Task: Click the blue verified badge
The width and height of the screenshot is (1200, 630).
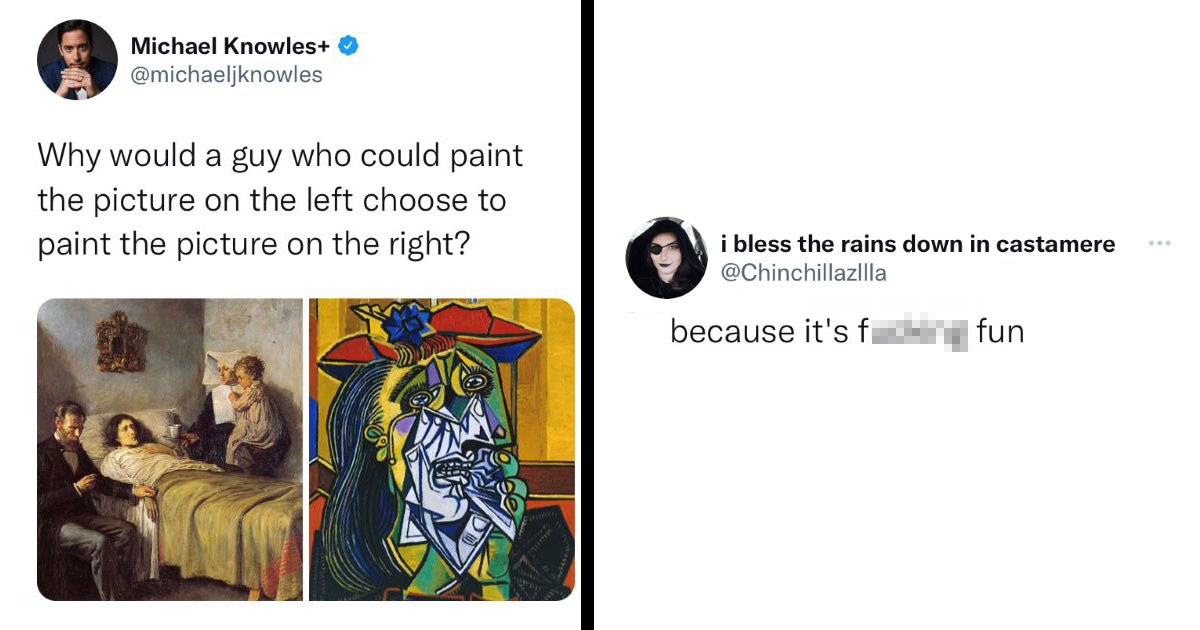Action: point(349,45)
